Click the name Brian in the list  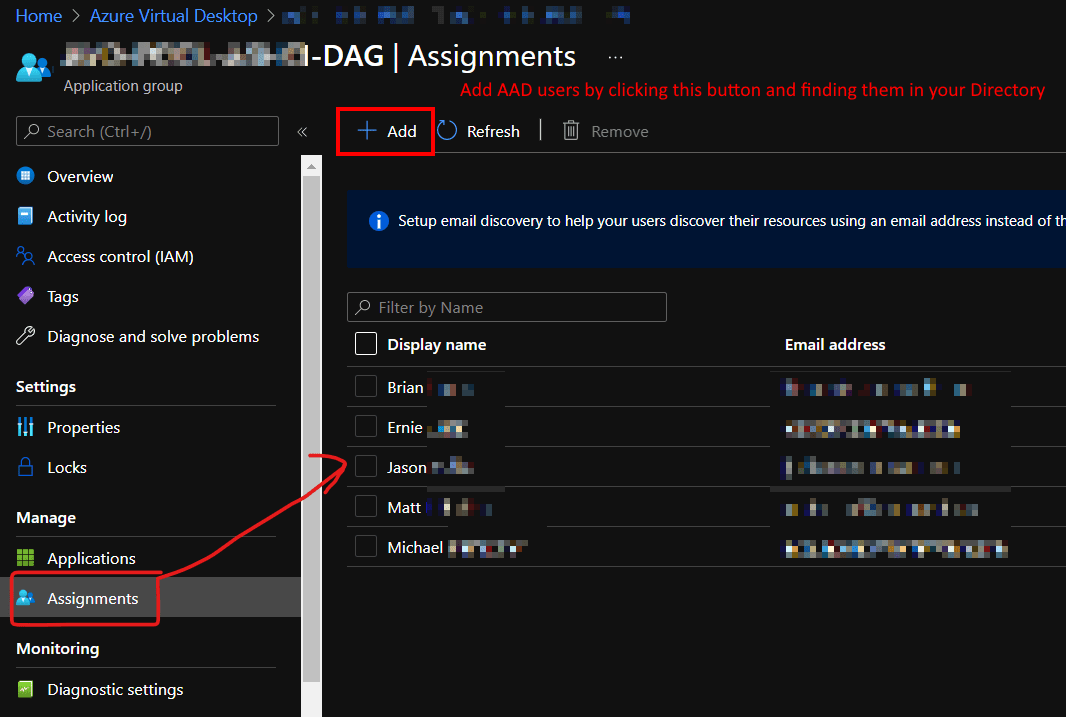[405, 387]
